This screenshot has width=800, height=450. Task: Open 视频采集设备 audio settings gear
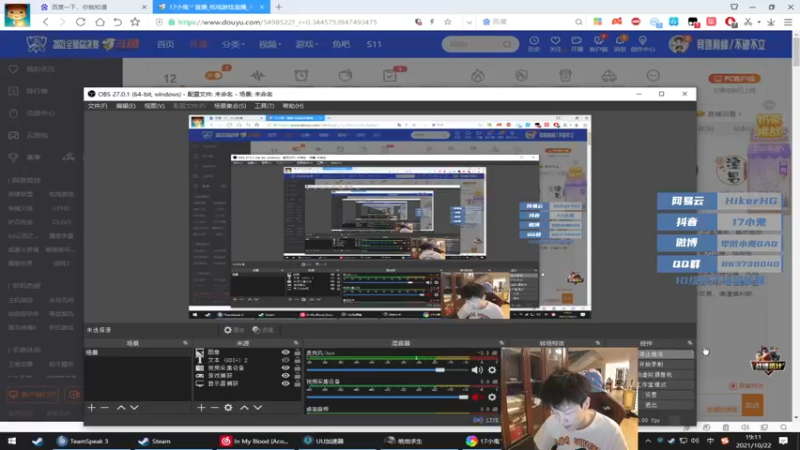[492, 396]
